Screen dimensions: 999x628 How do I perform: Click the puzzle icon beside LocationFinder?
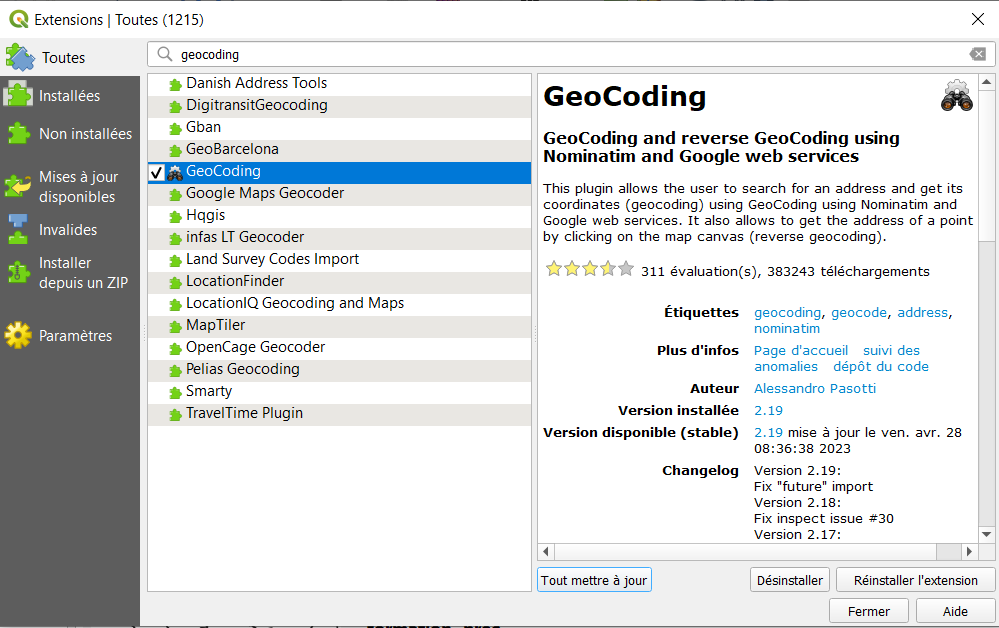[175, 283]
